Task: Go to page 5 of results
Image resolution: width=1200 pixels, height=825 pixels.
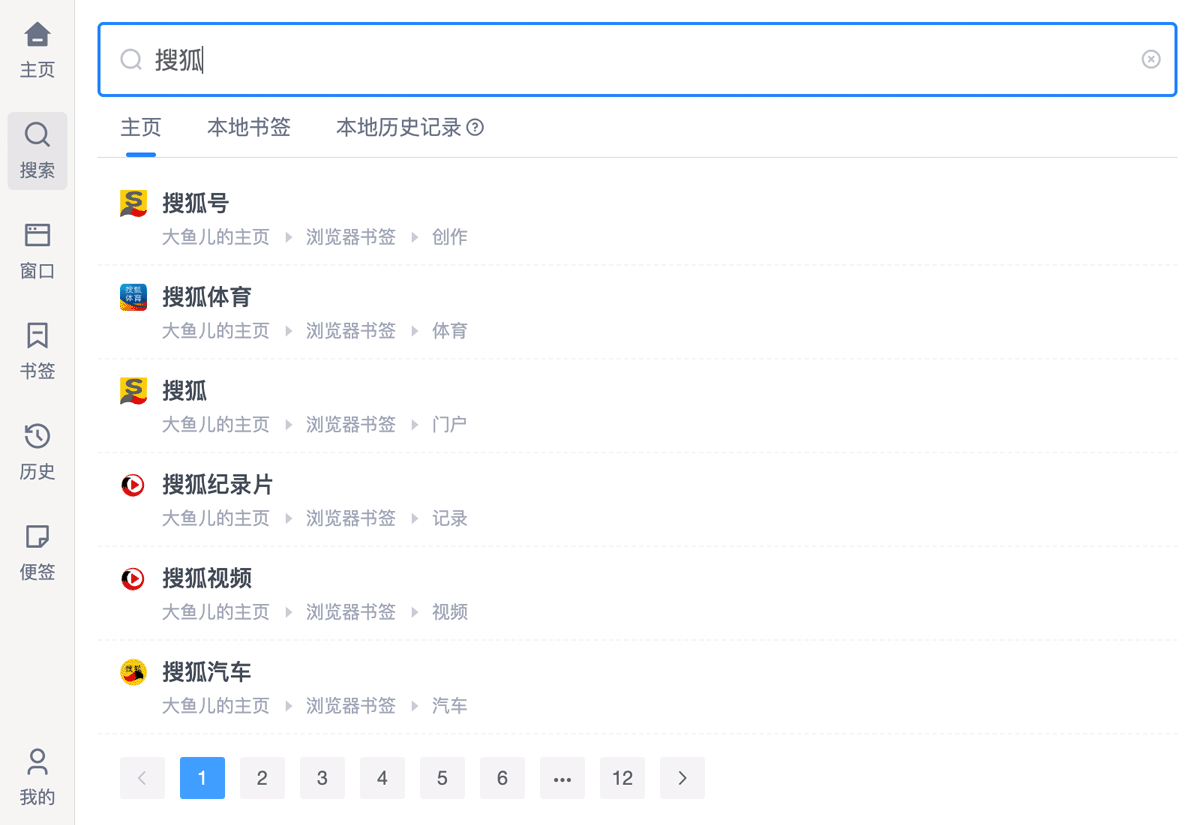Action: point(442,778)
